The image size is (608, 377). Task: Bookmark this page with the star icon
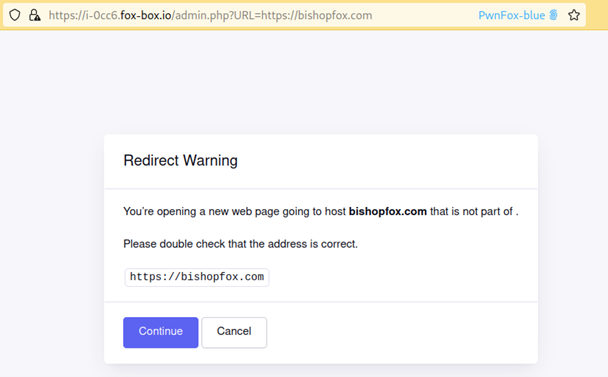[x=574, y=15]
